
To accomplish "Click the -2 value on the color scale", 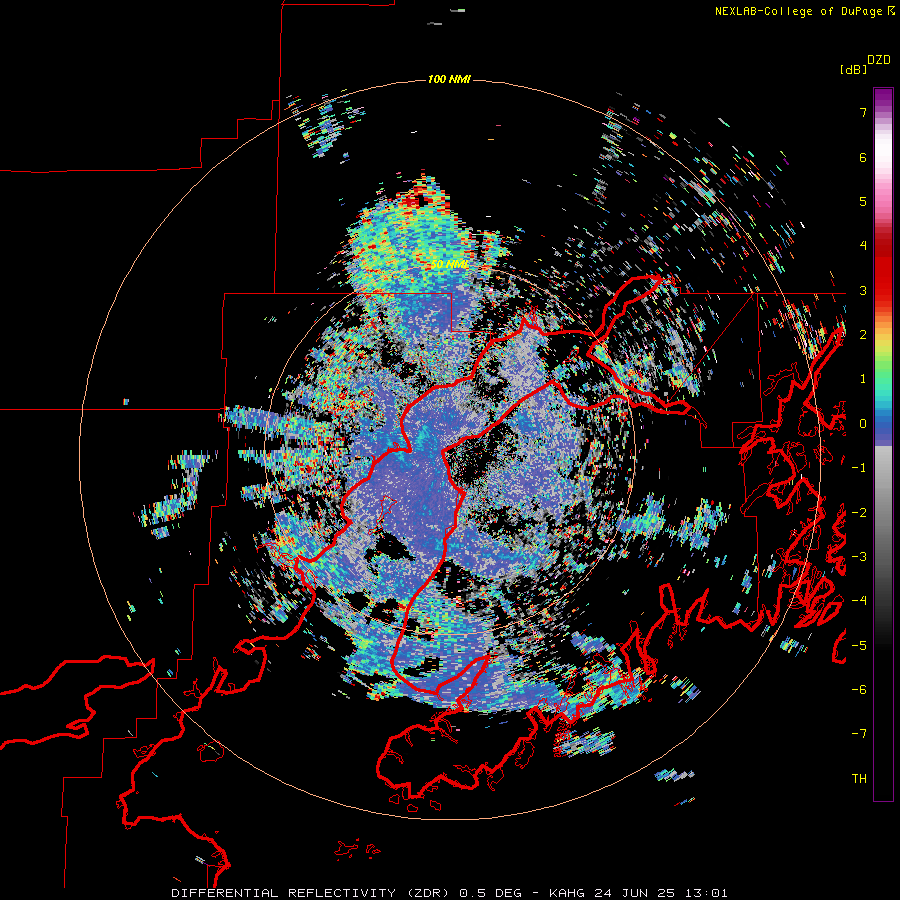I will [x=859, y=513].
